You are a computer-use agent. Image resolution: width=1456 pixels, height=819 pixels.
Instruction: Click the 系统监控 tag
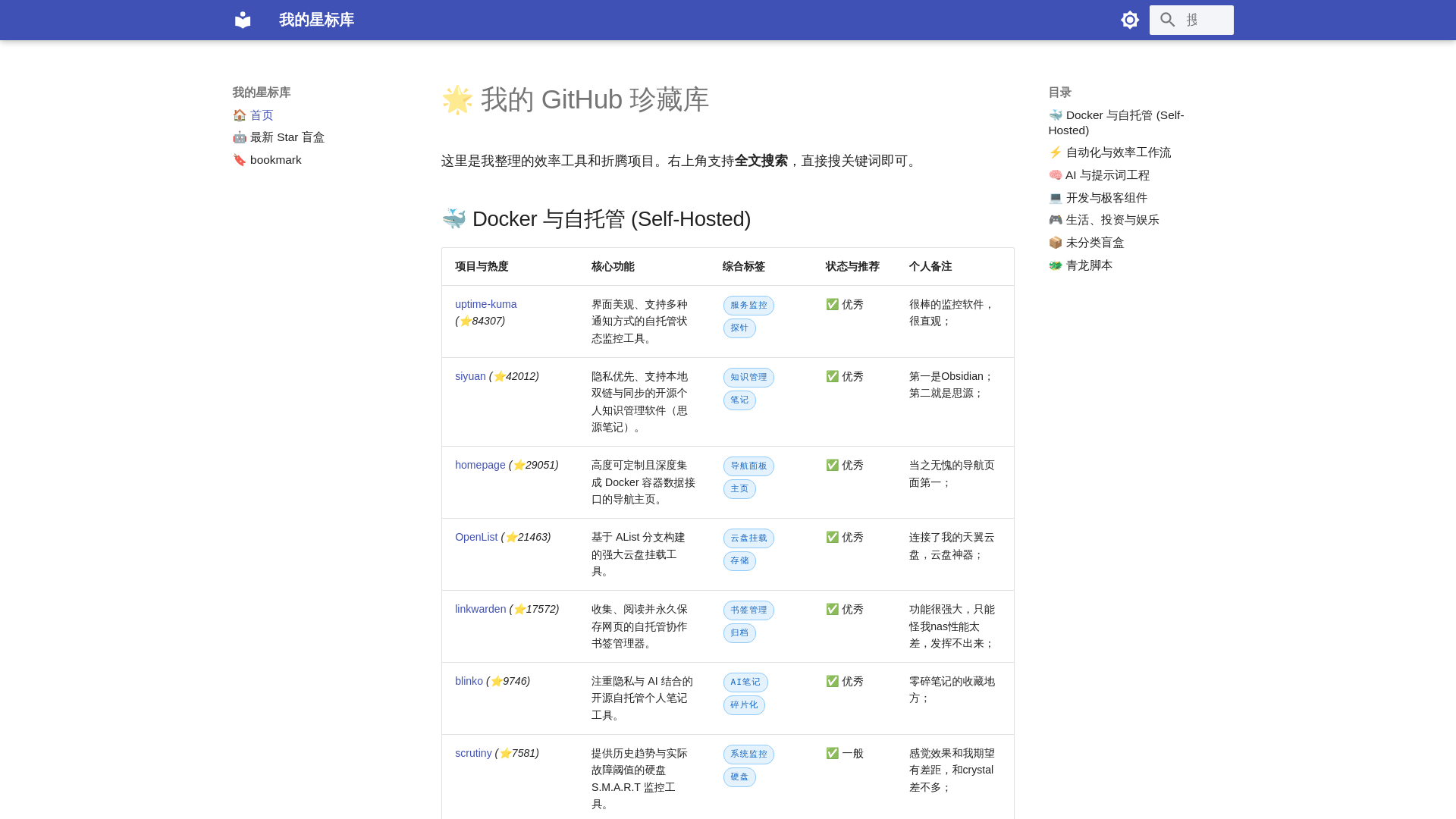748,755
